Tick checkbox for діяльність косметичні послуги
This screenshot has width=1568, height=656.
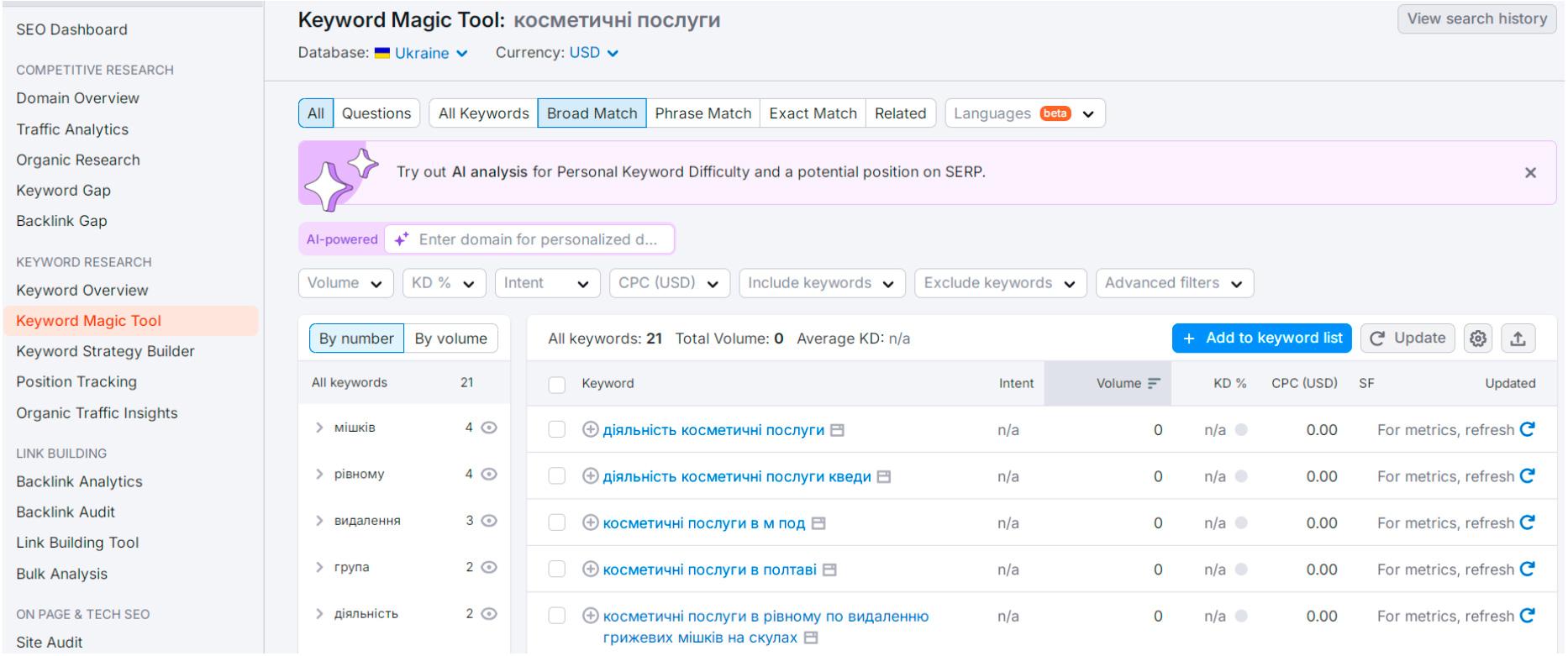(556, 430)
